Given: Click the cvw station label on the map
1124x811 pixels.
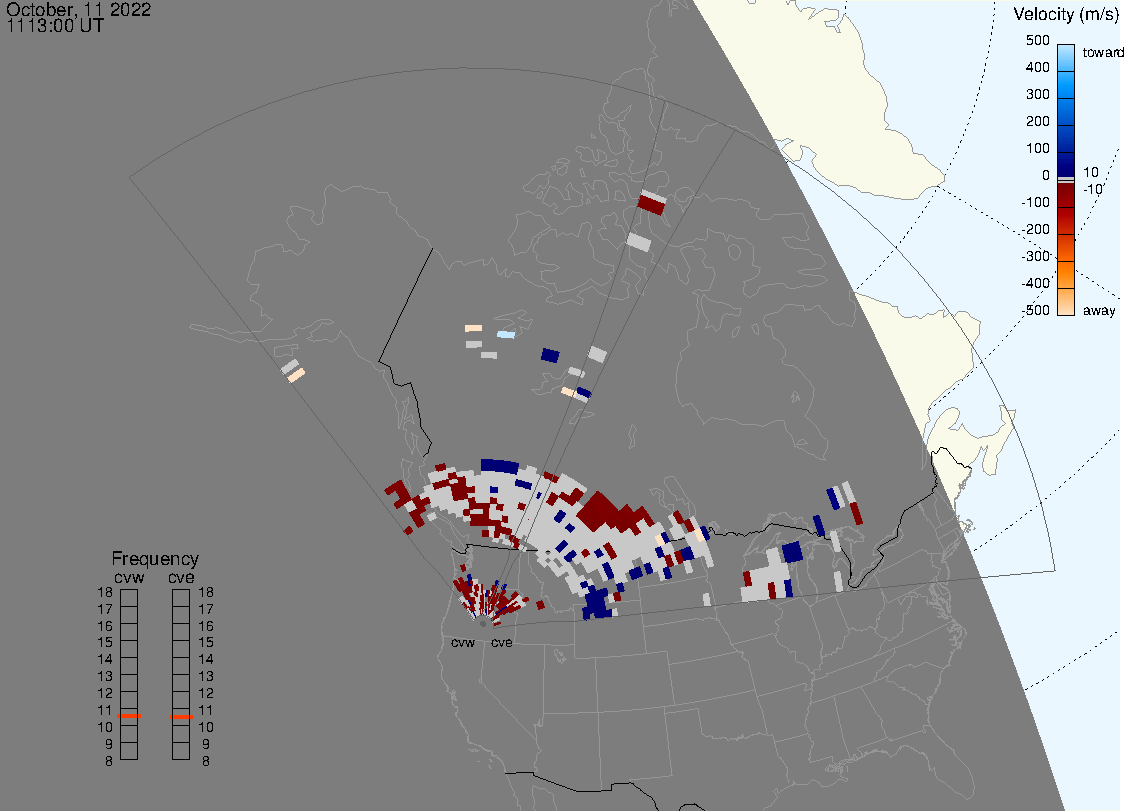Looking at the screenshot, I should [463, 642].
